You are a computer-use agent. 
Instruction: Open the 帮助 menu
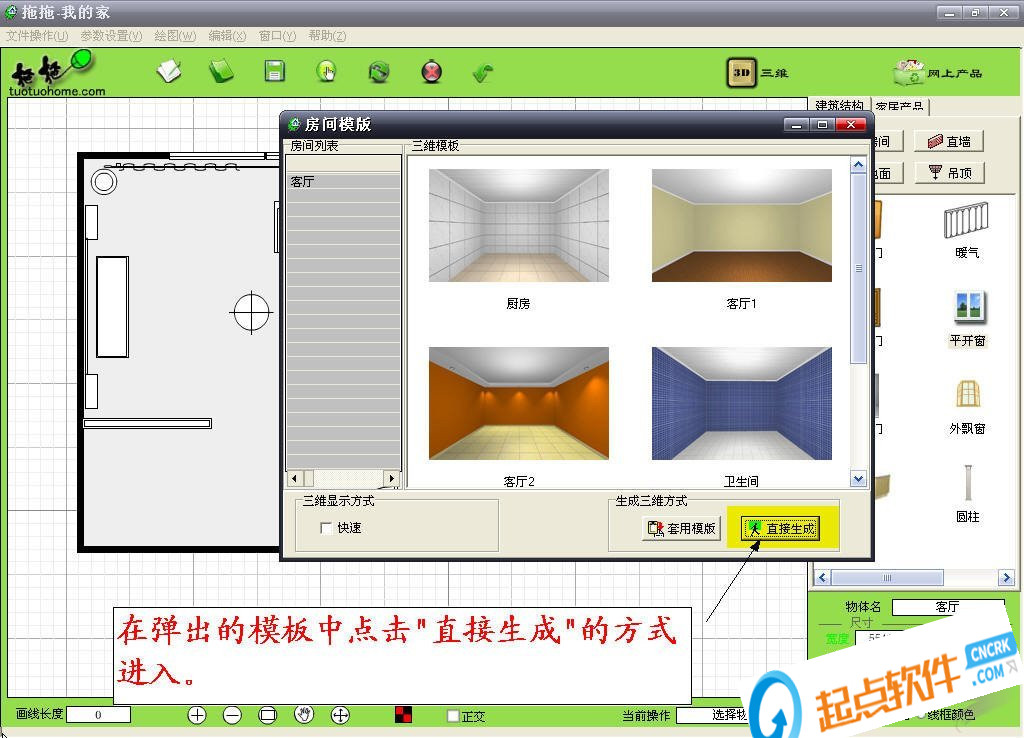[x=327, y=36]
